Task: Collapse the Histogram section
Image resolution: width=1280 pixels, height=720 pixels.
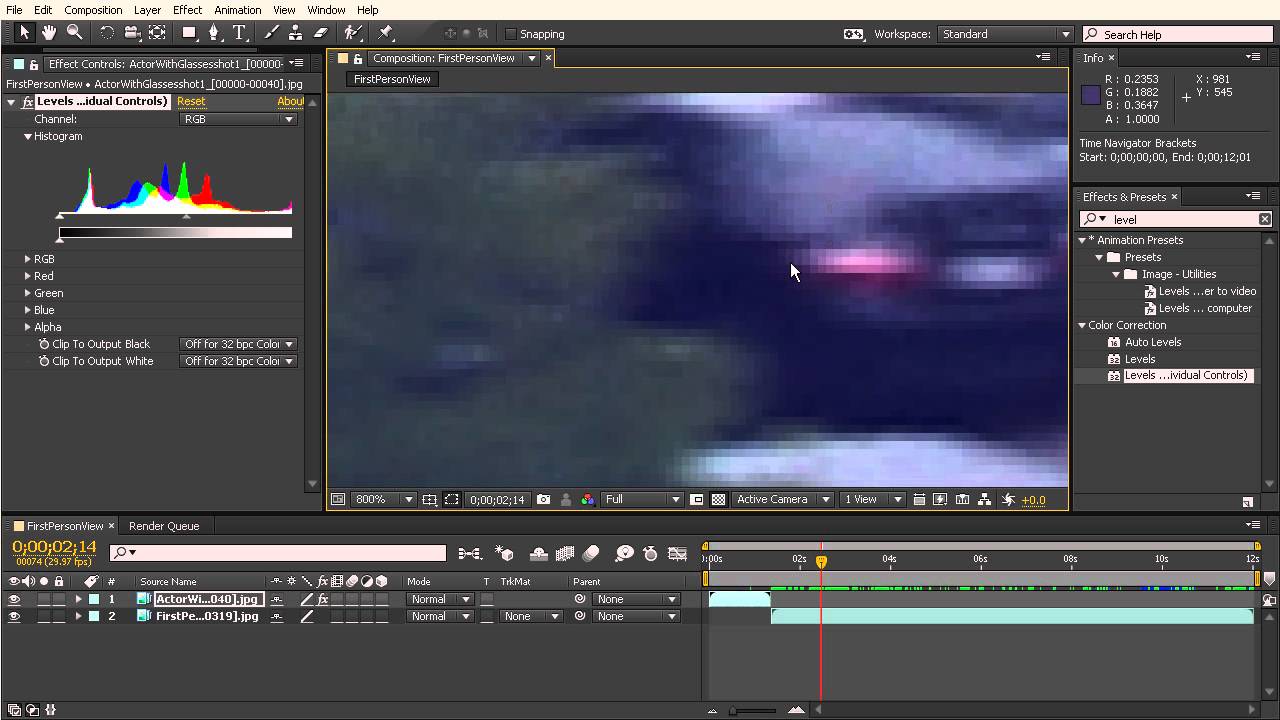Action: point(28,136)
